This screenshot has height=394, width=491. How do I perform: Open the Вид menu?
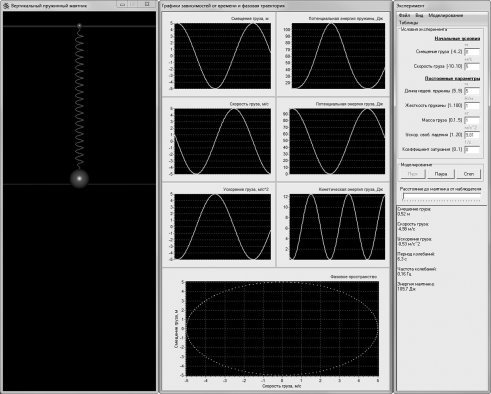tap(419, 15)
